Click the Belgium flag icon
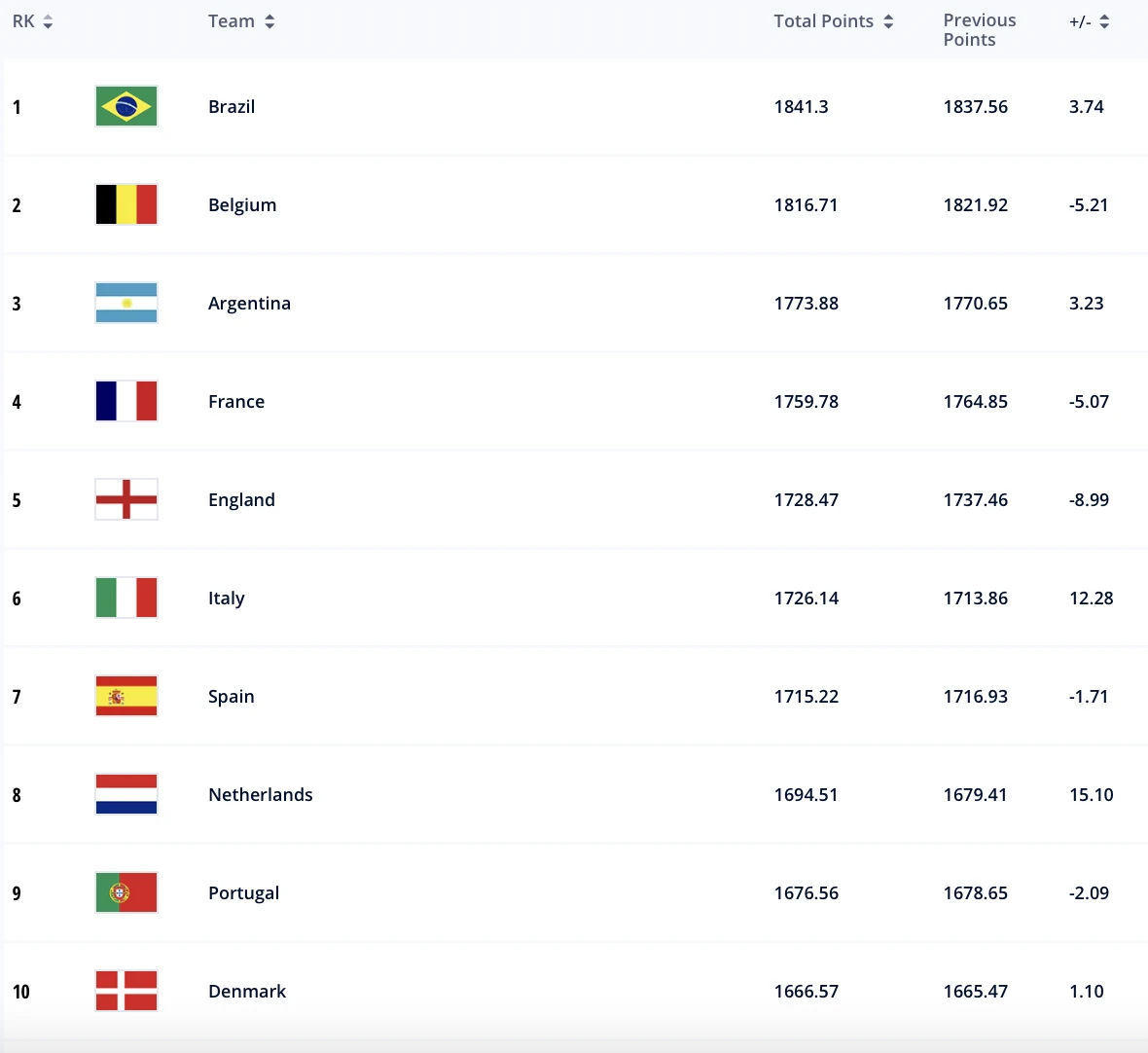The height and width of the screenshot is (1053, 1148). [126, 204]
